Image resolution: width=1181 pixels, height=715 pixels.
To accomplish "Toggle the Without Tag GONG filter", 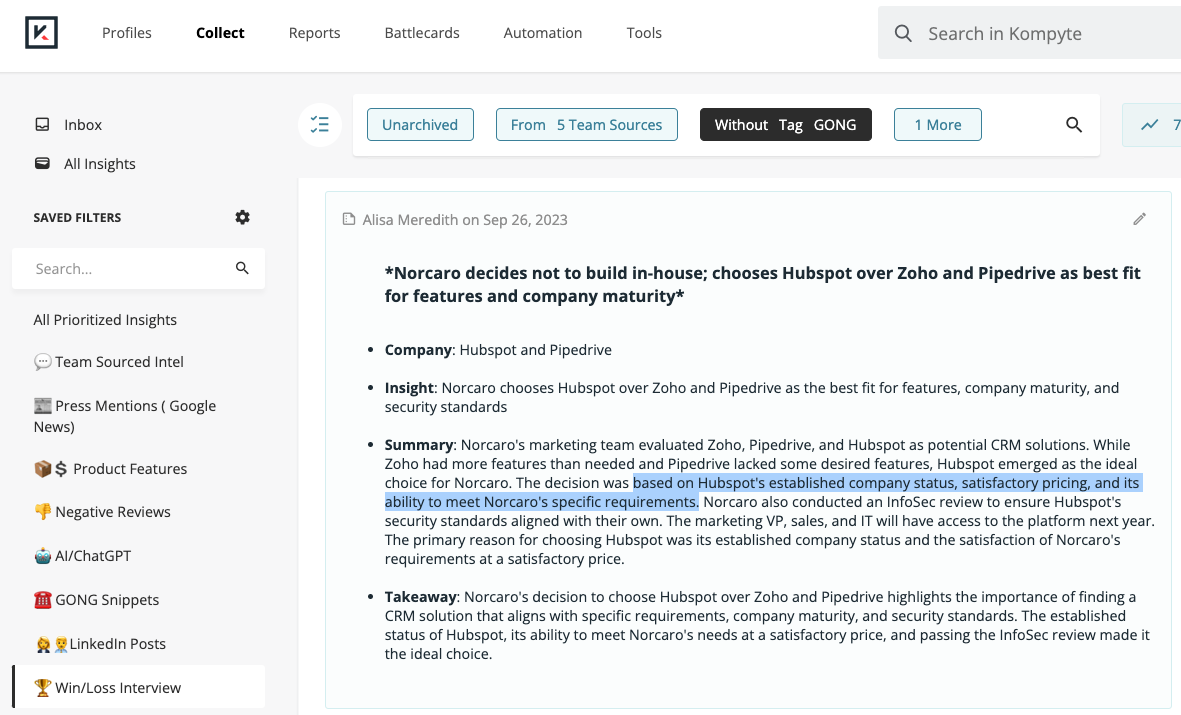I will click(x=785, y=125).
